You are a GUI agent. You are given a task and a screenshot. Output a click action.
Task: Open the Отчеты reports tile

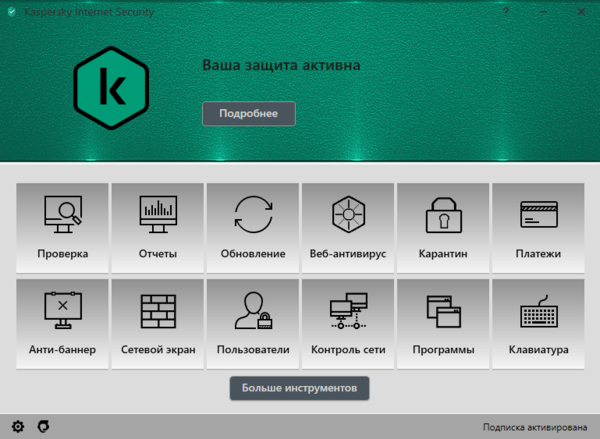pyautogui.click(x=158, y=228)
